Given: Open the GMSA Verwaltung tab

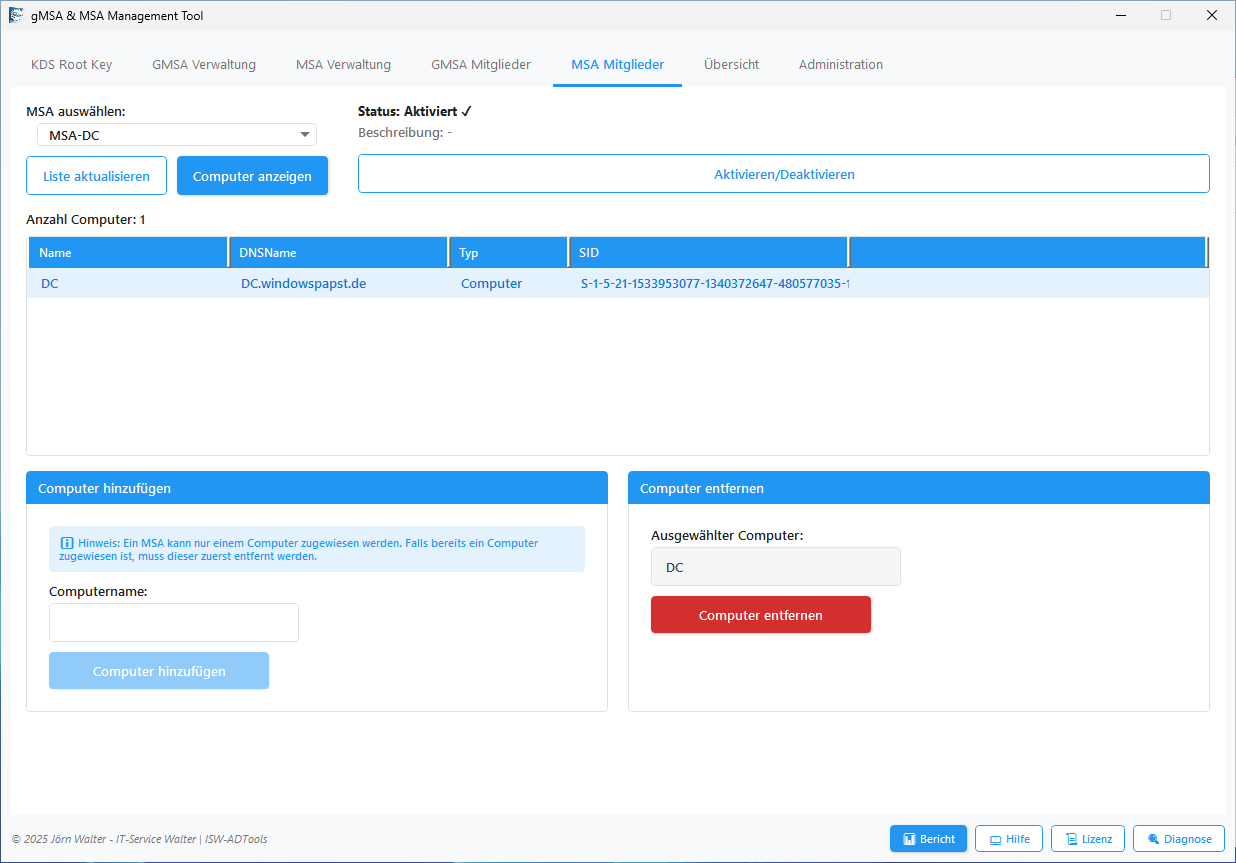Looking at the screenshot, I should tap(204, 65).
